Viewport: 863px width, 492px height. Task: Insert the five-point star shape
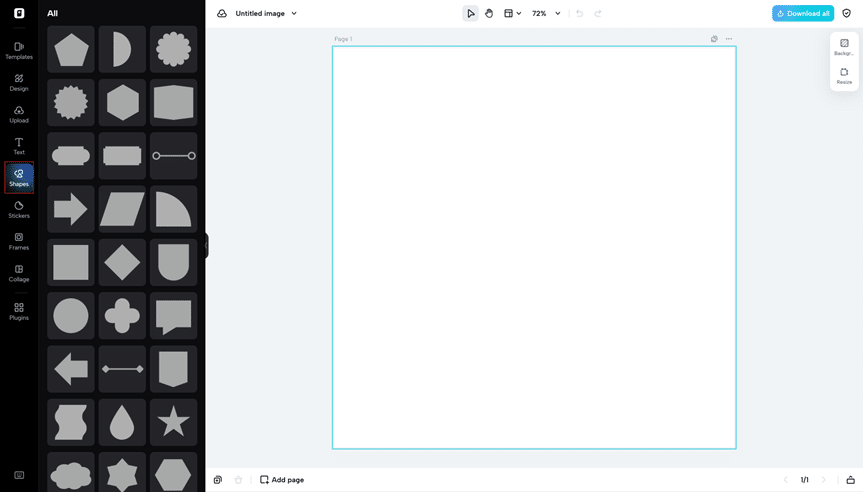[173, 422]
